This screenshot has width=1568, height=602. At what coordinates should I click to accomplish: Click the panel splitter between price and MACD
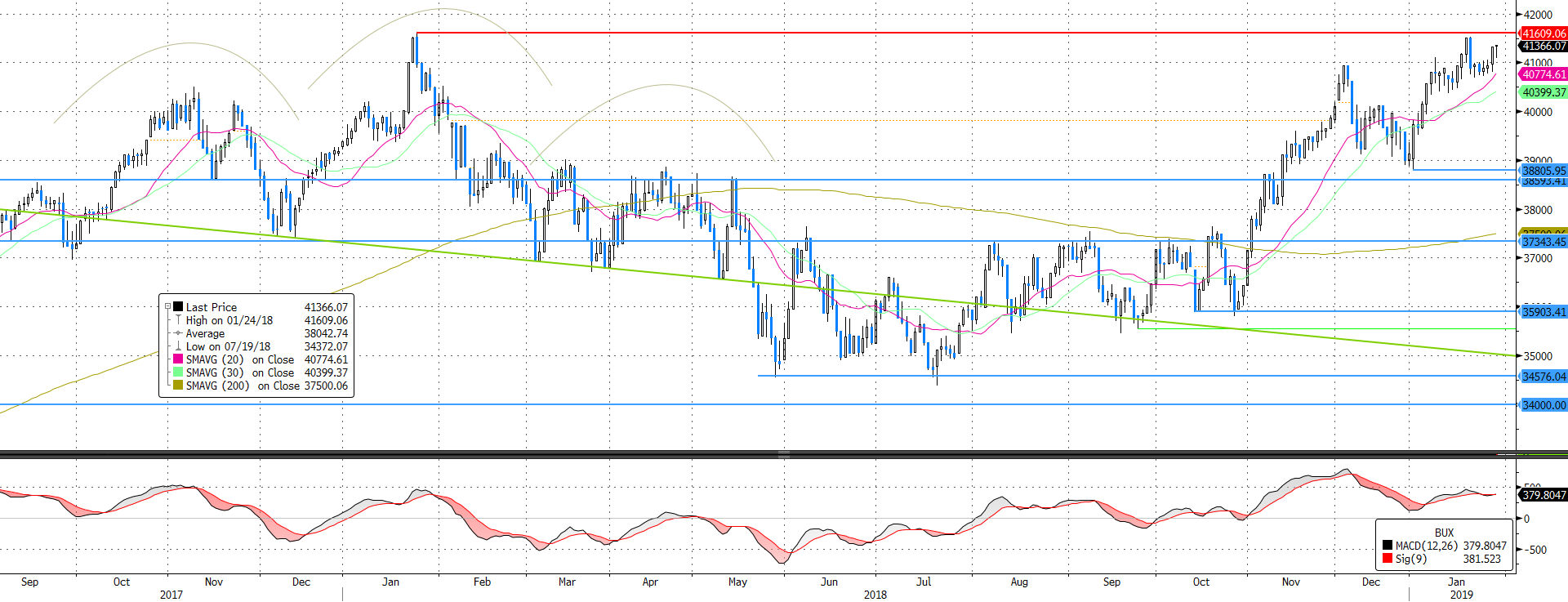click(x=784, y=454)
